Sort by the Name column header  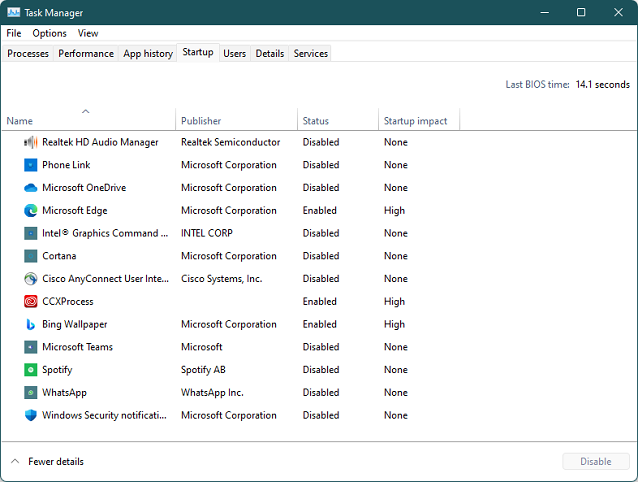(x=89, y=119)
